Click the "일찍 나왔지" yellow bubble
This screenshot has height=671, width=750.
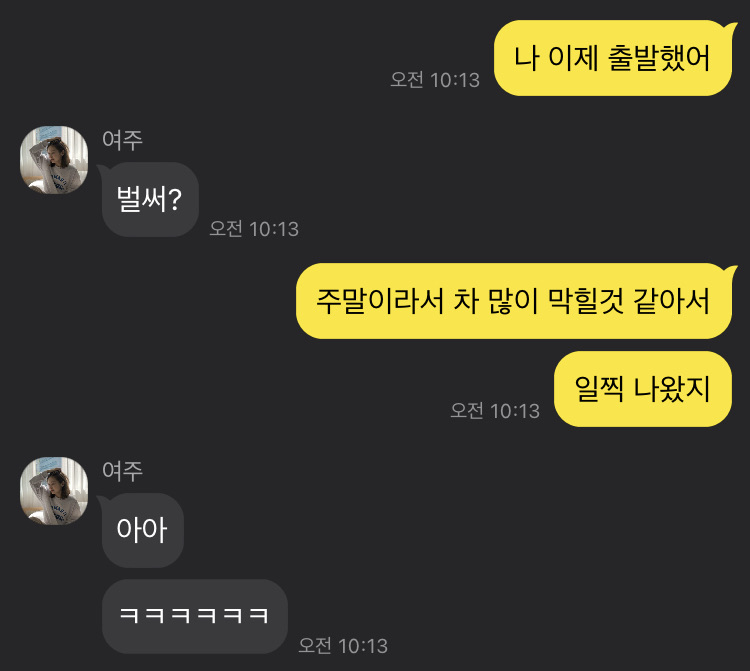point(643,389)
